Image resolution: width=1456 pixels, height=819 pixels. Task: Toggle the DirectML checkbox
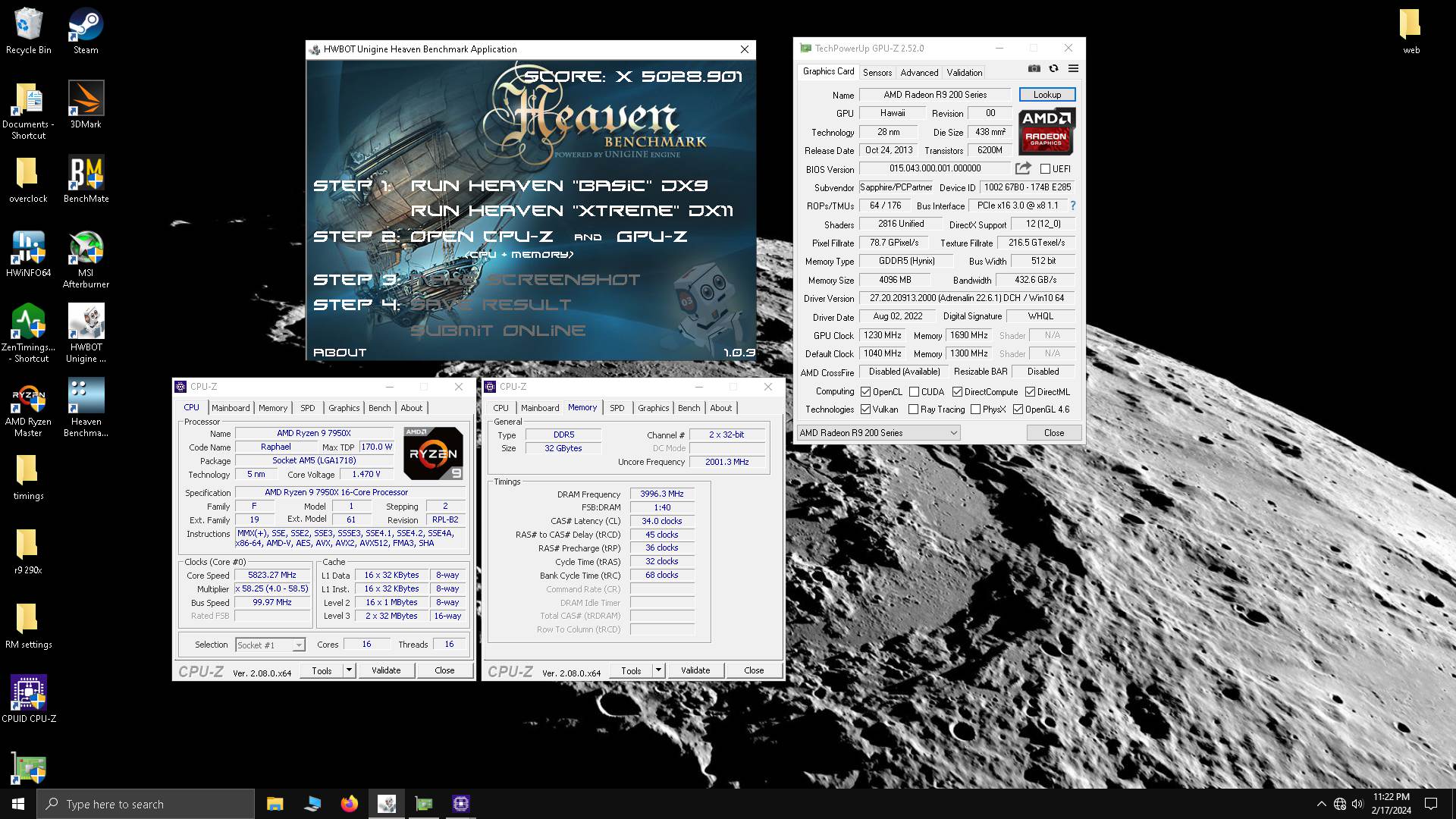click(1031, 392)
